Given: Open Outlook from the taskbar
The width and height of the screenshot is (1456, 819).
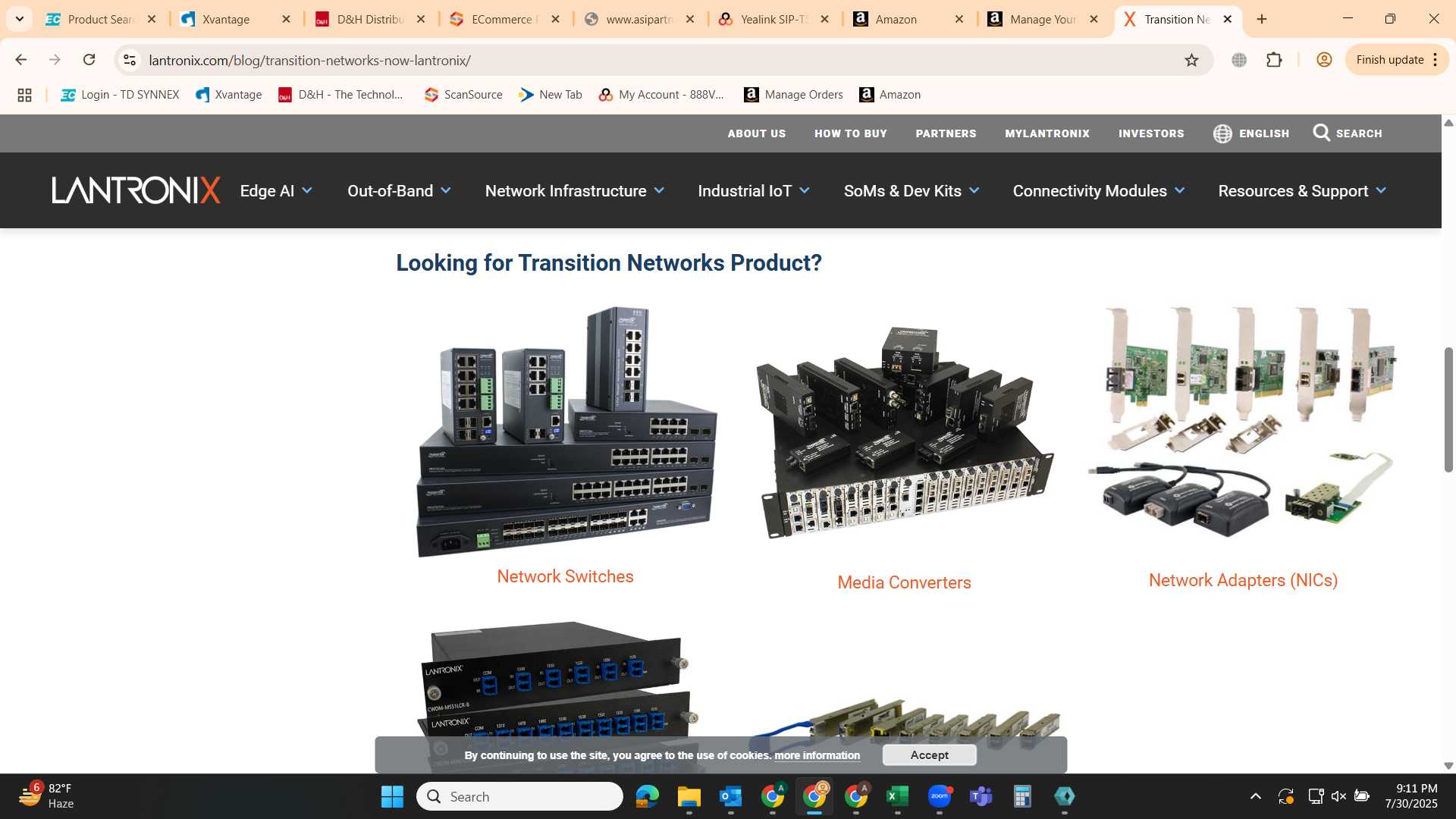Looking at the screenshot, I should 730,796.
